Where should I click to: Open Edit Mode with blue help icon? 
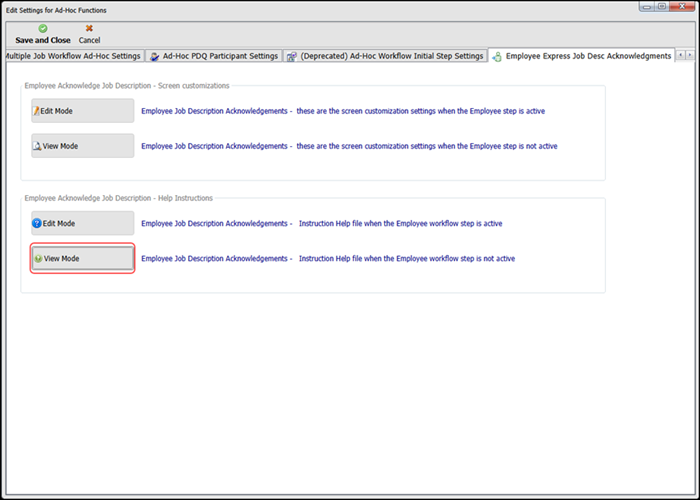pos(82,223)
